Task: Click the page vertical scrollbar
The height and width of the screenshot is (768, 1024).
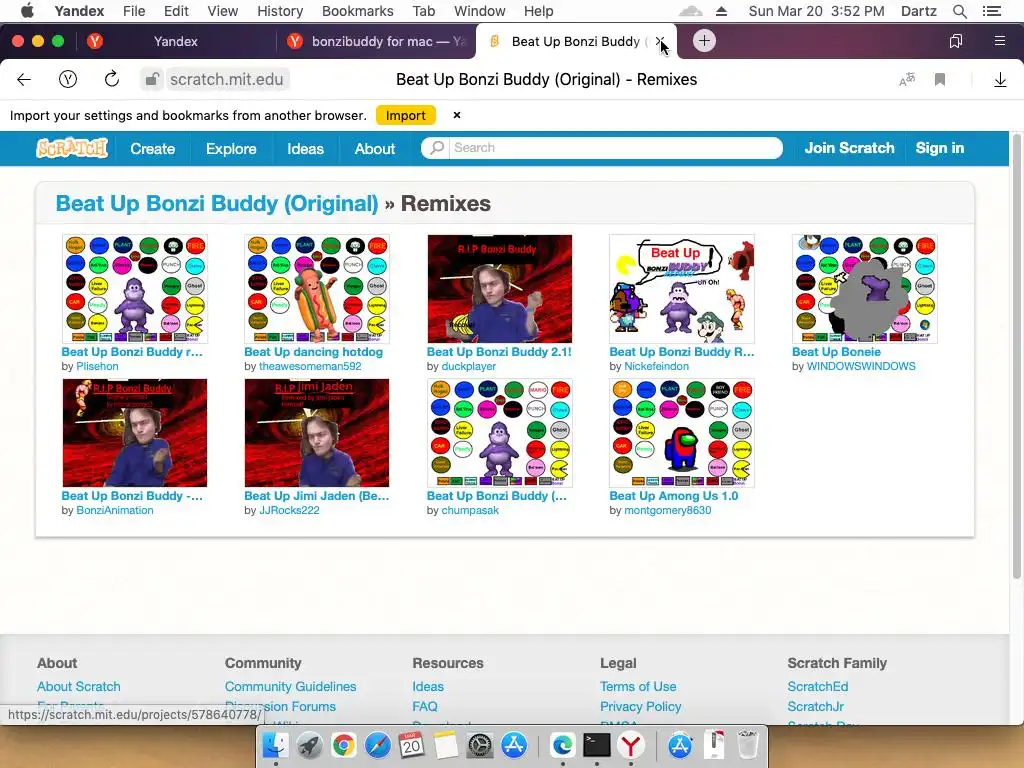Action: pyautogui.click(x=1016, y=356)
